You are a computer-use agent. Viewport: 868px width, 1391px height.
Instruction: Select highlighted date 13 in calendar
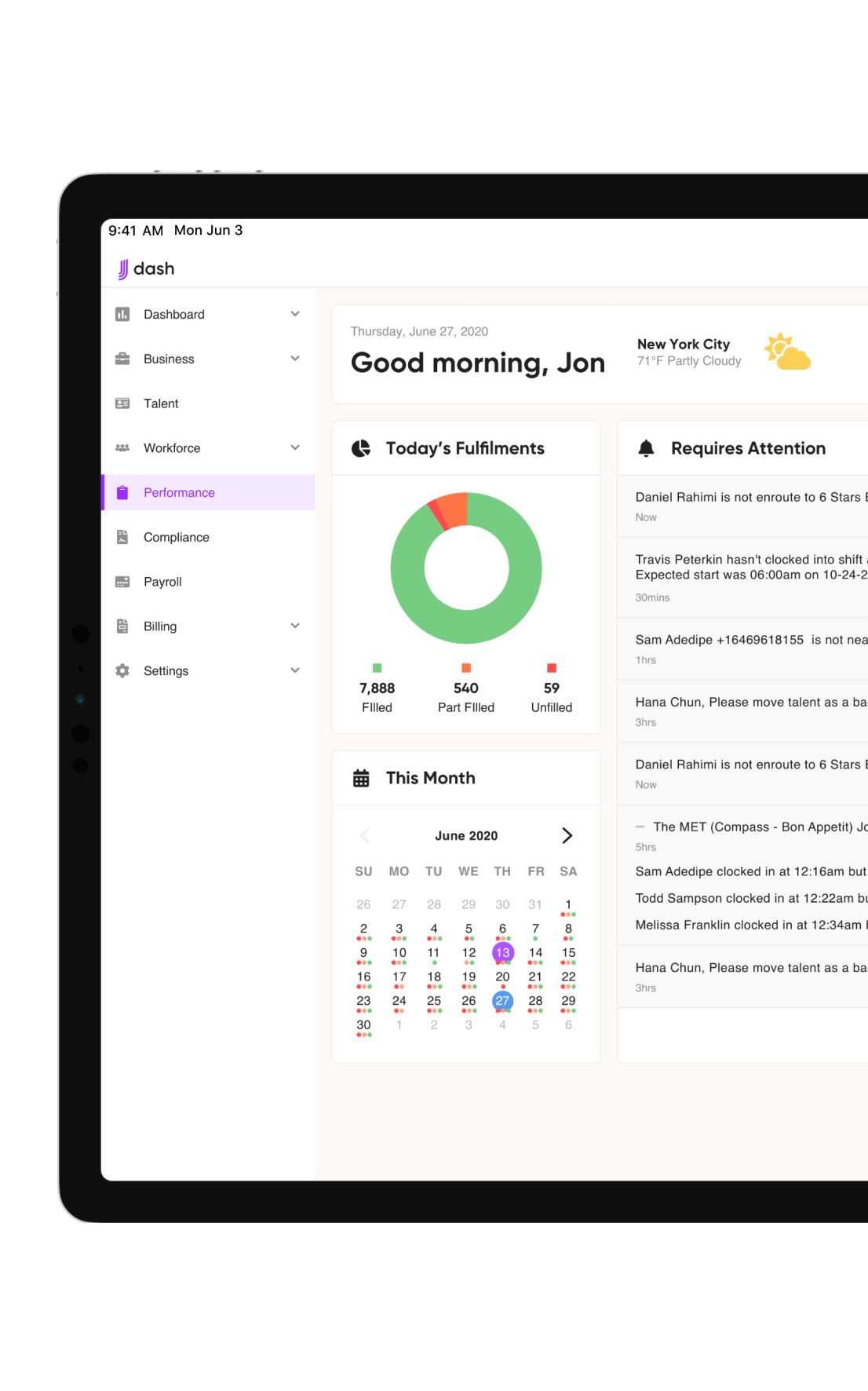502,953
